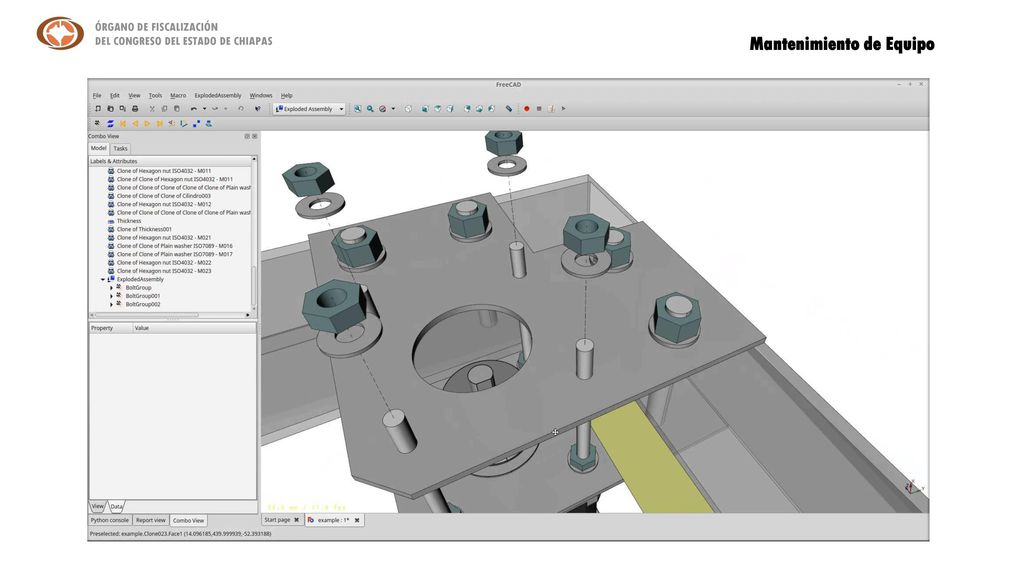Open the Exploded Assembly workbench dropdown
The image size is (1024, 576).
tap(309, 109)
